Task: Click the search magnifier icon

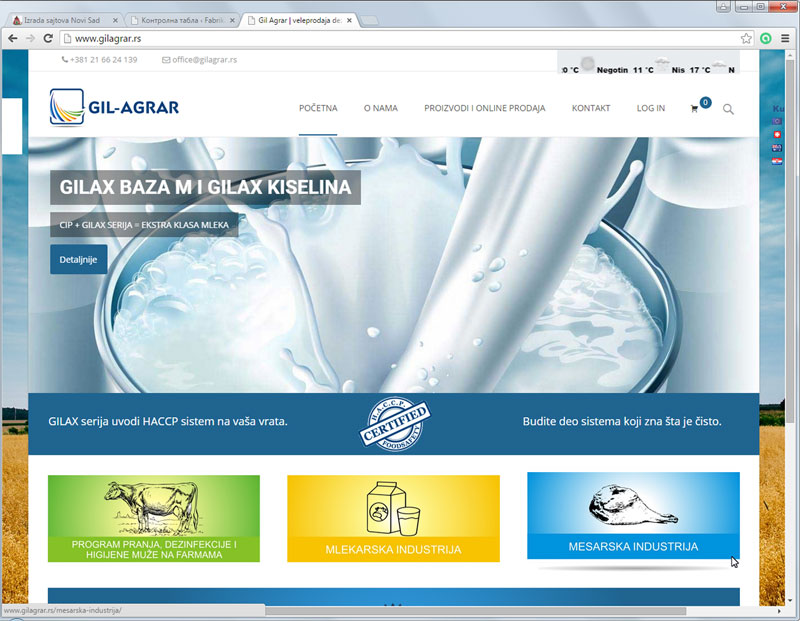Action: click(728, 109)
